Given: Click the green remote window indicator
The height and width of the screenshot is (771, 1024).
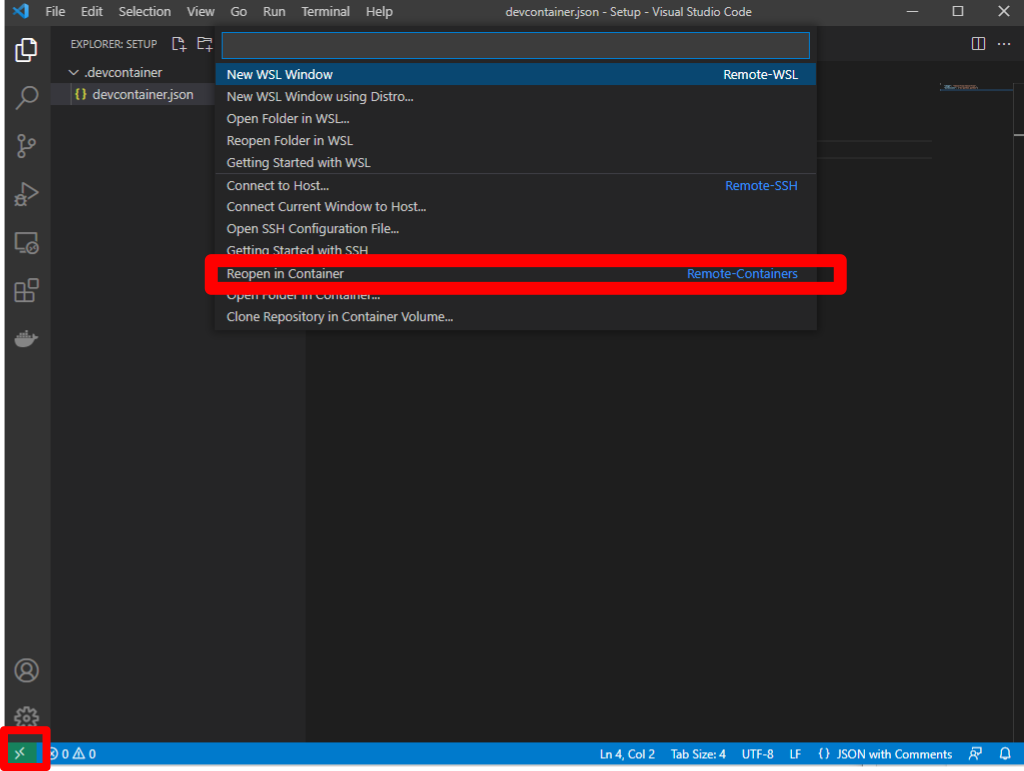Looking at the screenshot, I should (x=20, y=754).
